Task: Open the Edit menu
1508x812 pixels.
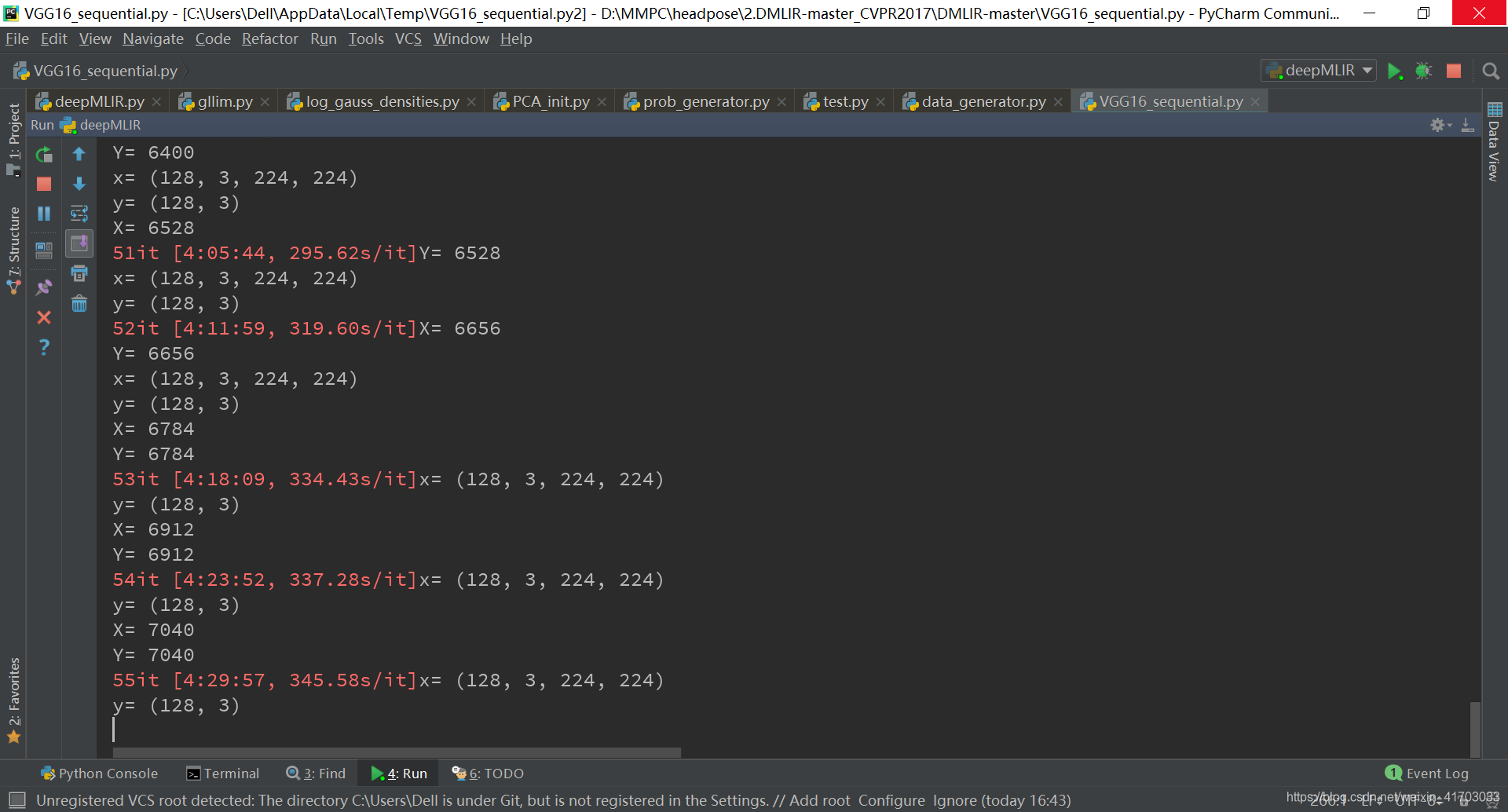Action: (x=54, y=38)
